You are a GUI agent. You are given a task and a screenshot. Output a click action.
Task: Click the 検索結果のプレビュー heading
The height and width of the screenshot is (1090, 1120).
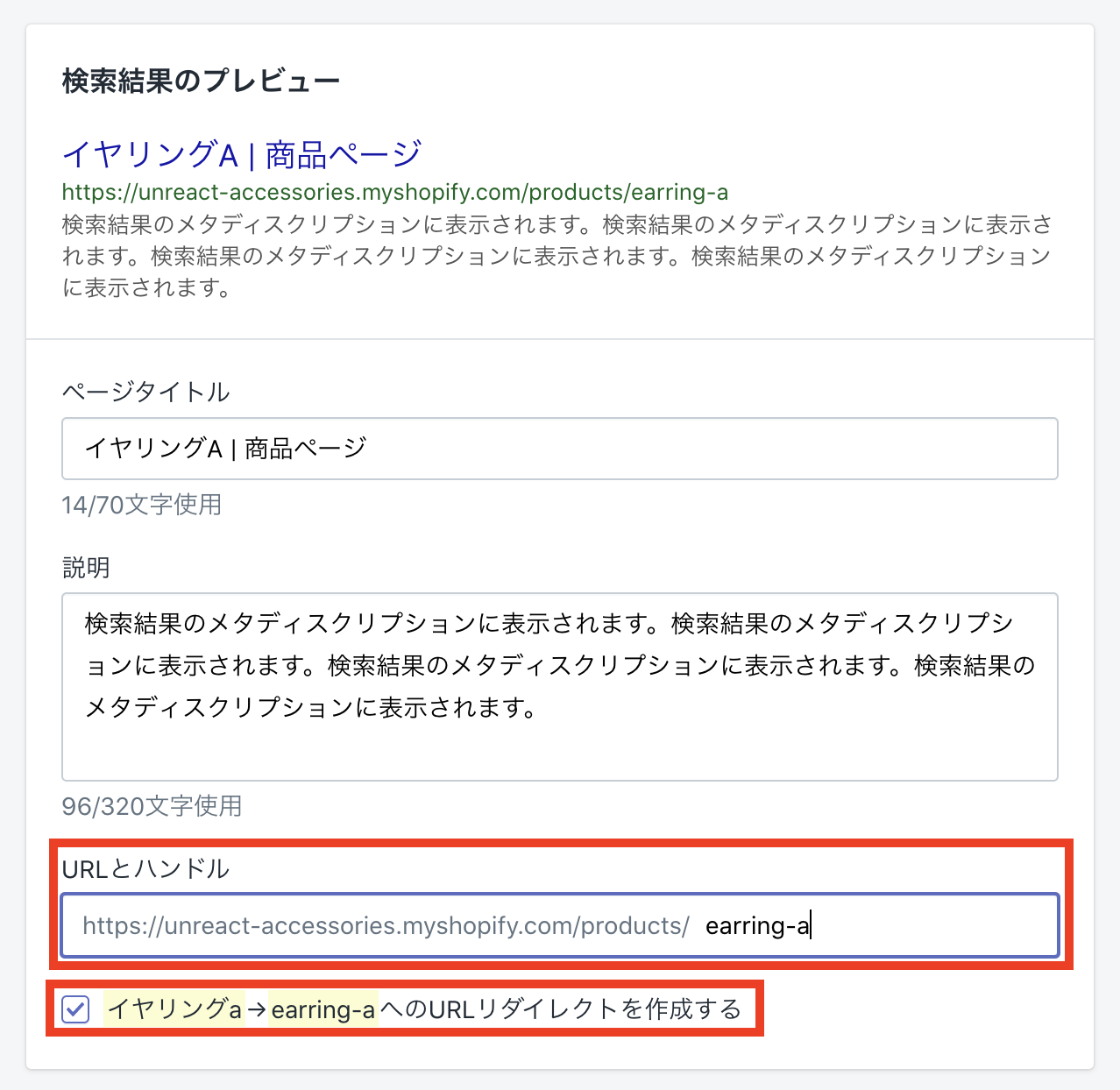201,81
